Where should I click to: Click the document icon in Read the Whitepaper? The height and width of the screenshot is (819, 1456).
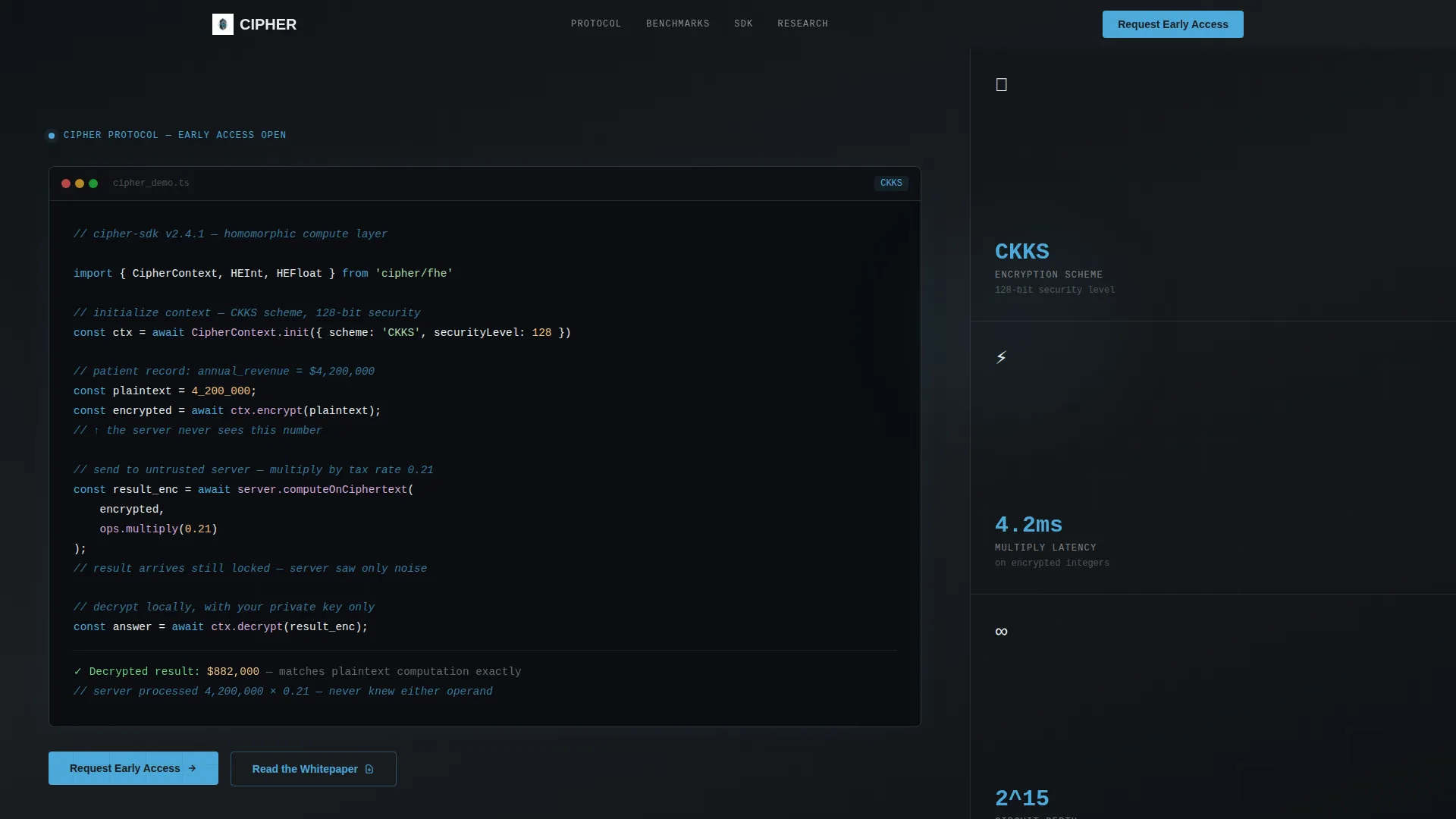(x=369, y=769)
